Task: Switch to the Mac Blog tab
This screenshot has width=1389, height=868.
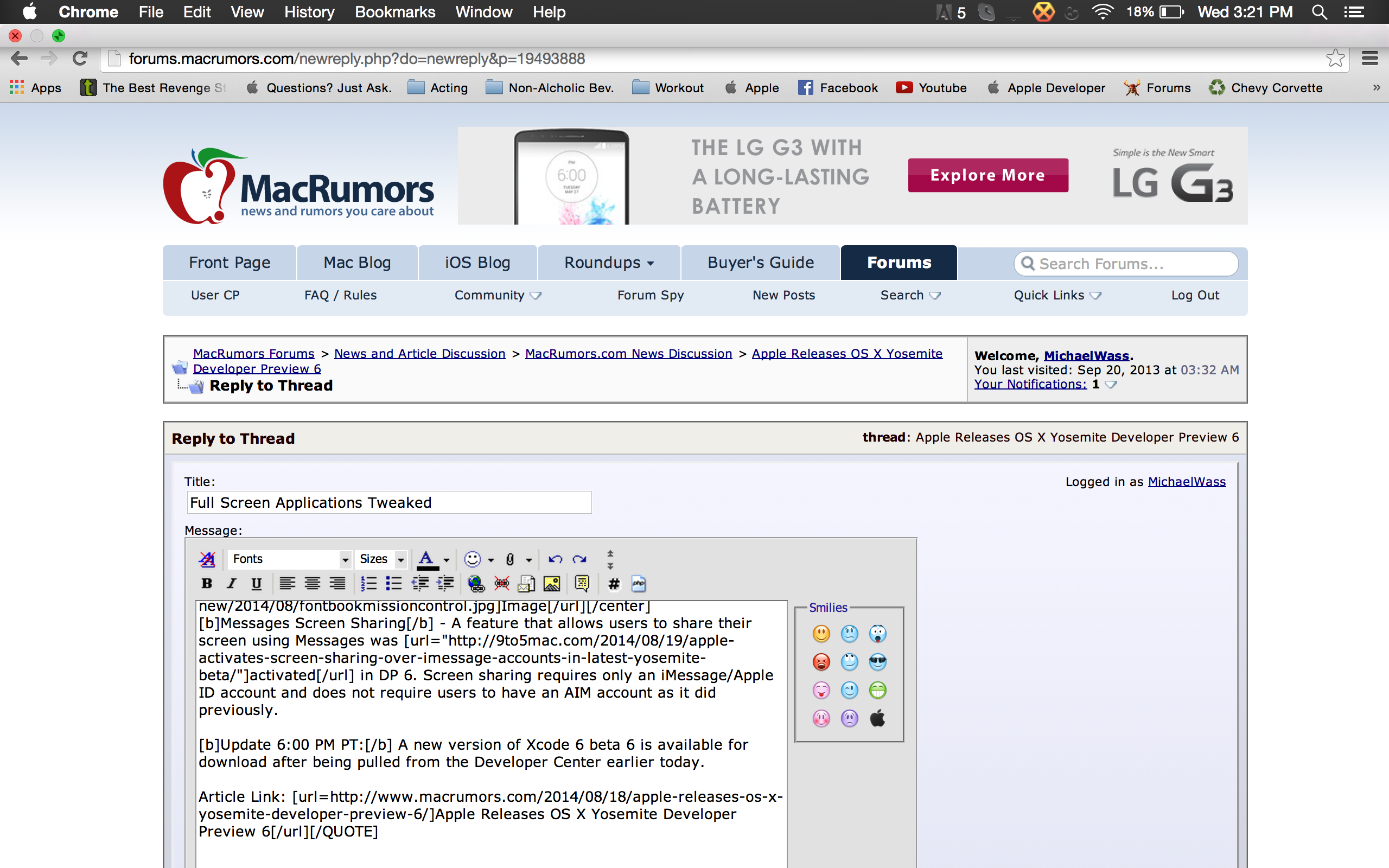Action: point(357,263)
